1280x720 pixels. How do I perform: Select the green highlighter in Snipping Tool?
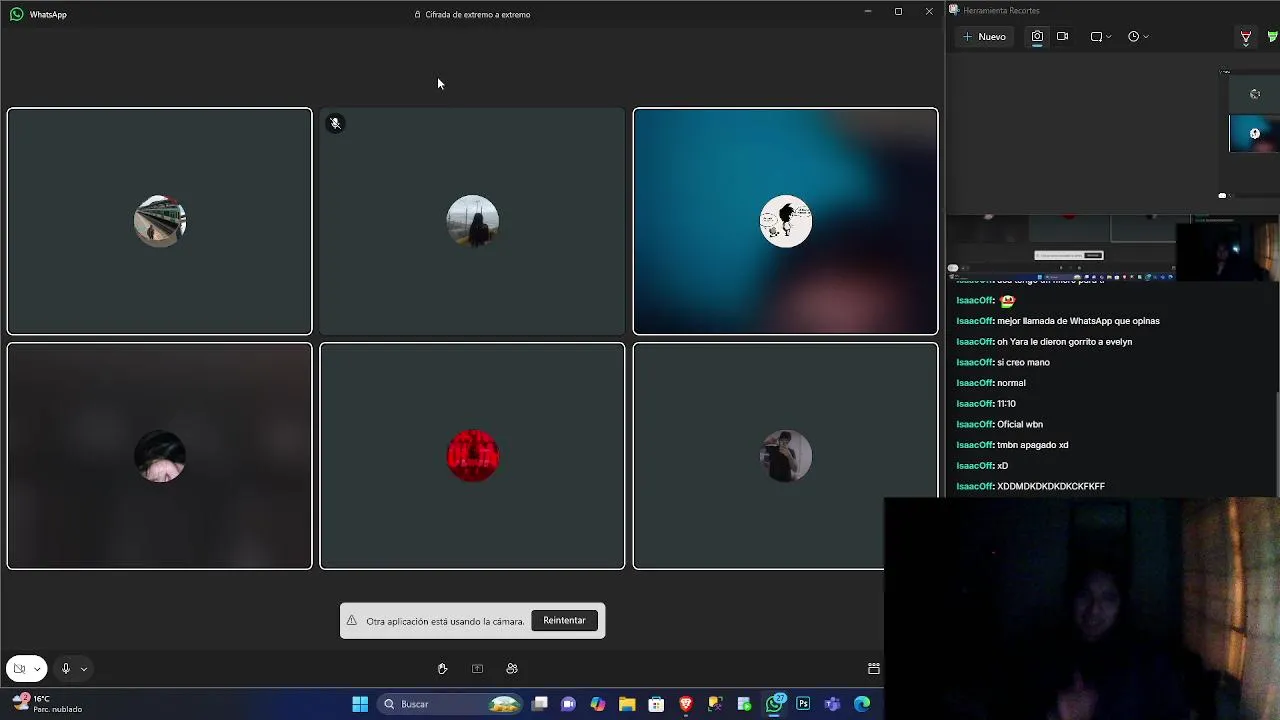click(x=1273, y=37)
